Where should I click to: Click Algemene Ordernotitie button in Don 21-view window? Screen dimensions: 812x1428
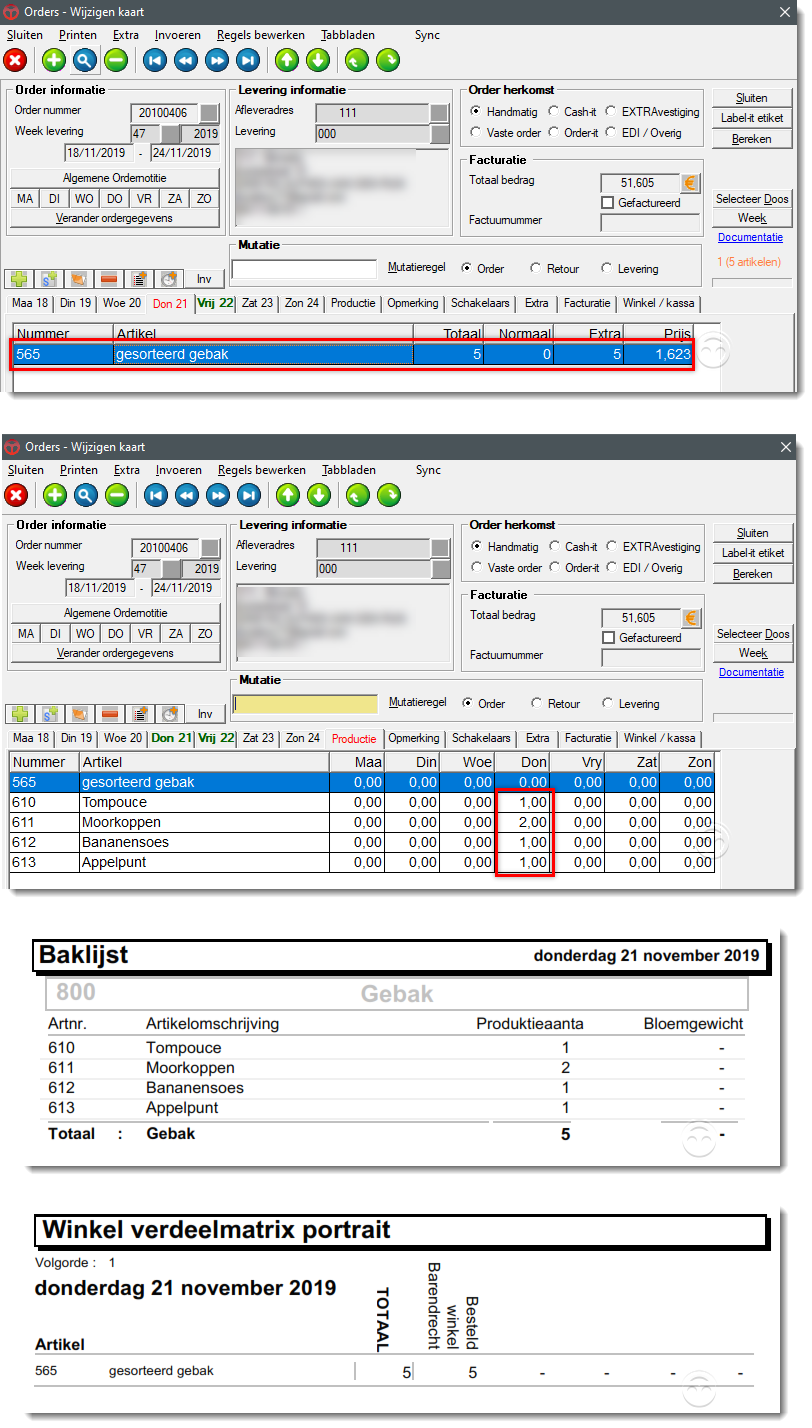(x=115, y=177)
